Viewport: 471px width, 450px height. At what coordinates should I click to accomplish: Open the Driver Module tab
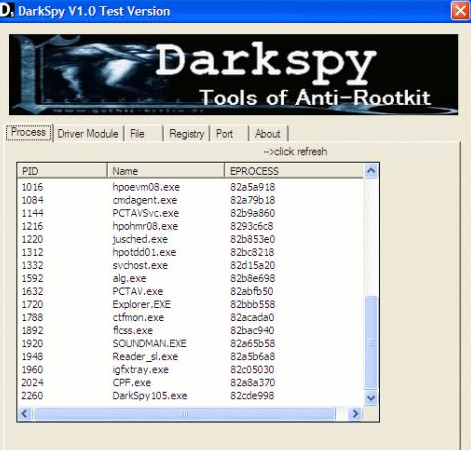point(88,134)
